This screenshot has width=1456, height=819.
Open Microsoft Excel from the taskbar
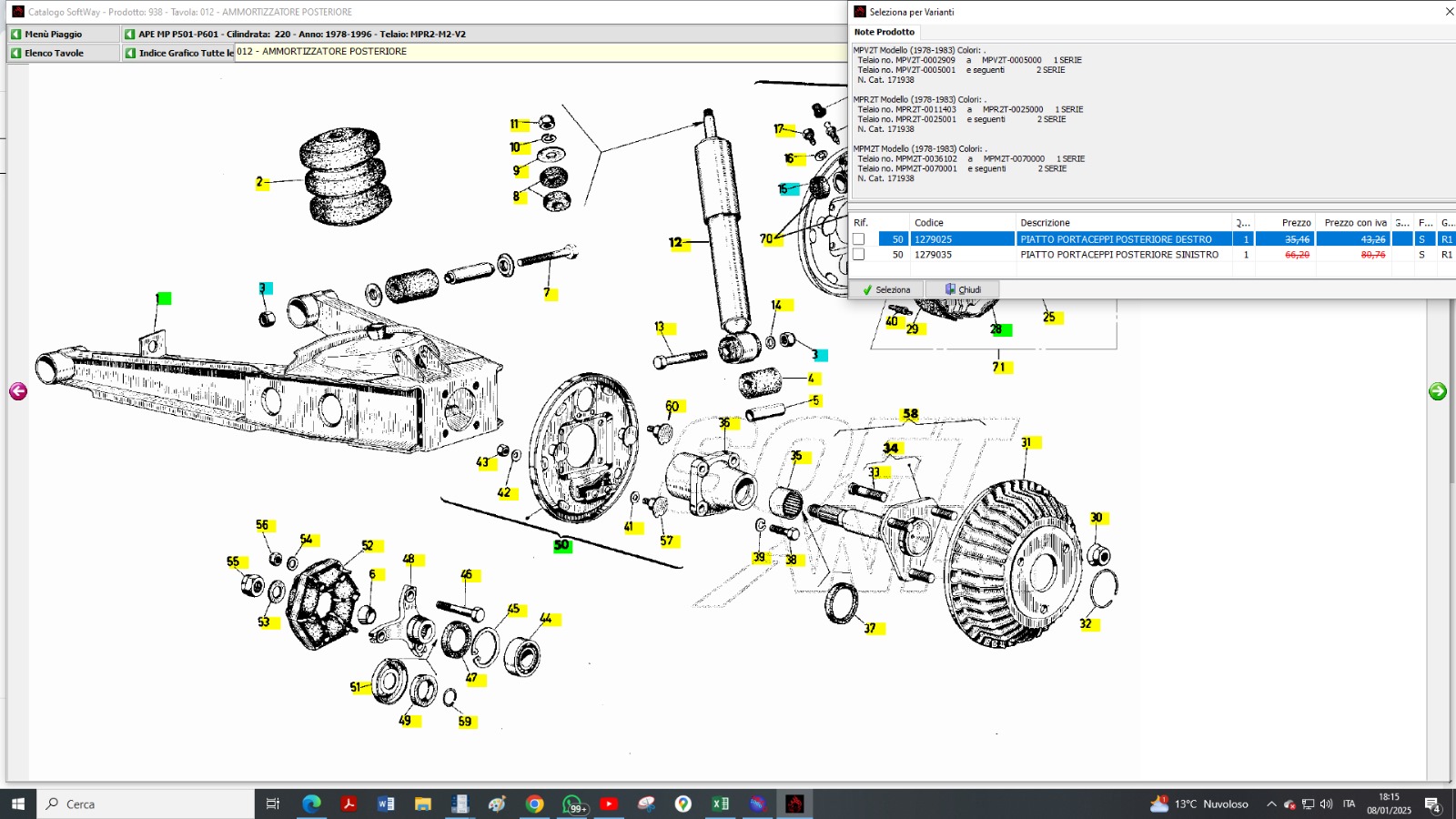(x=720, y=804)
